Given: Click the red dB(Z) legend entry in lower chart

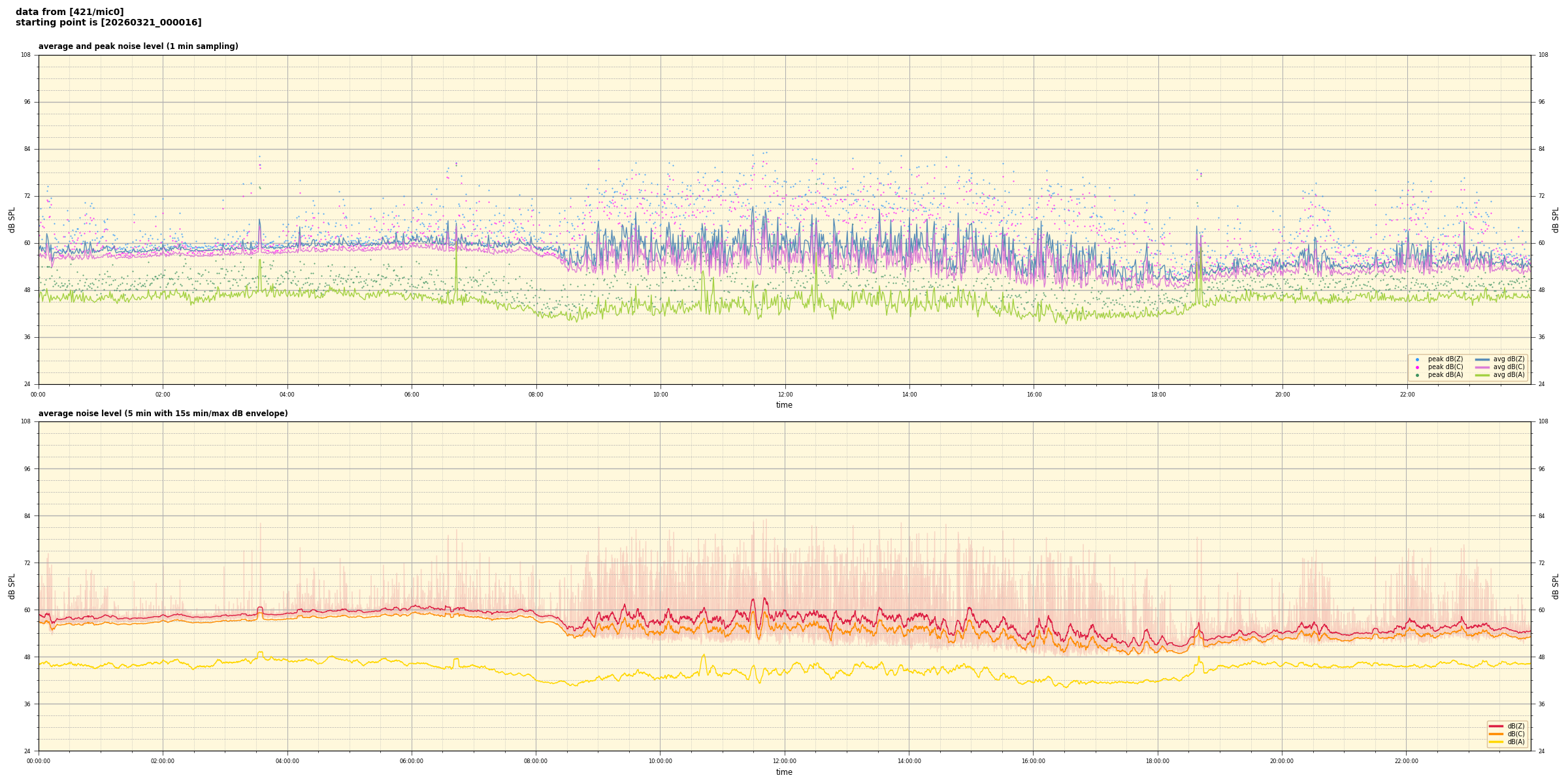Looking at the screenshot, I should [1496, 726].
